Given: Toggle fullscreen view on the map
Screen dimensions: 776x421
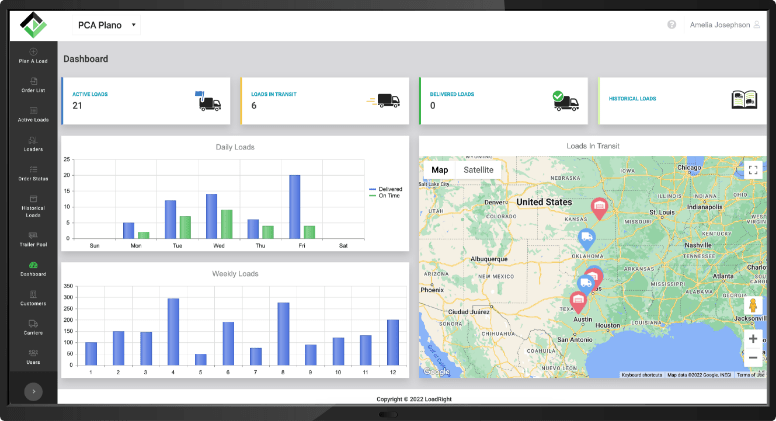Looking at the screenshot, I should click(753, 170).
